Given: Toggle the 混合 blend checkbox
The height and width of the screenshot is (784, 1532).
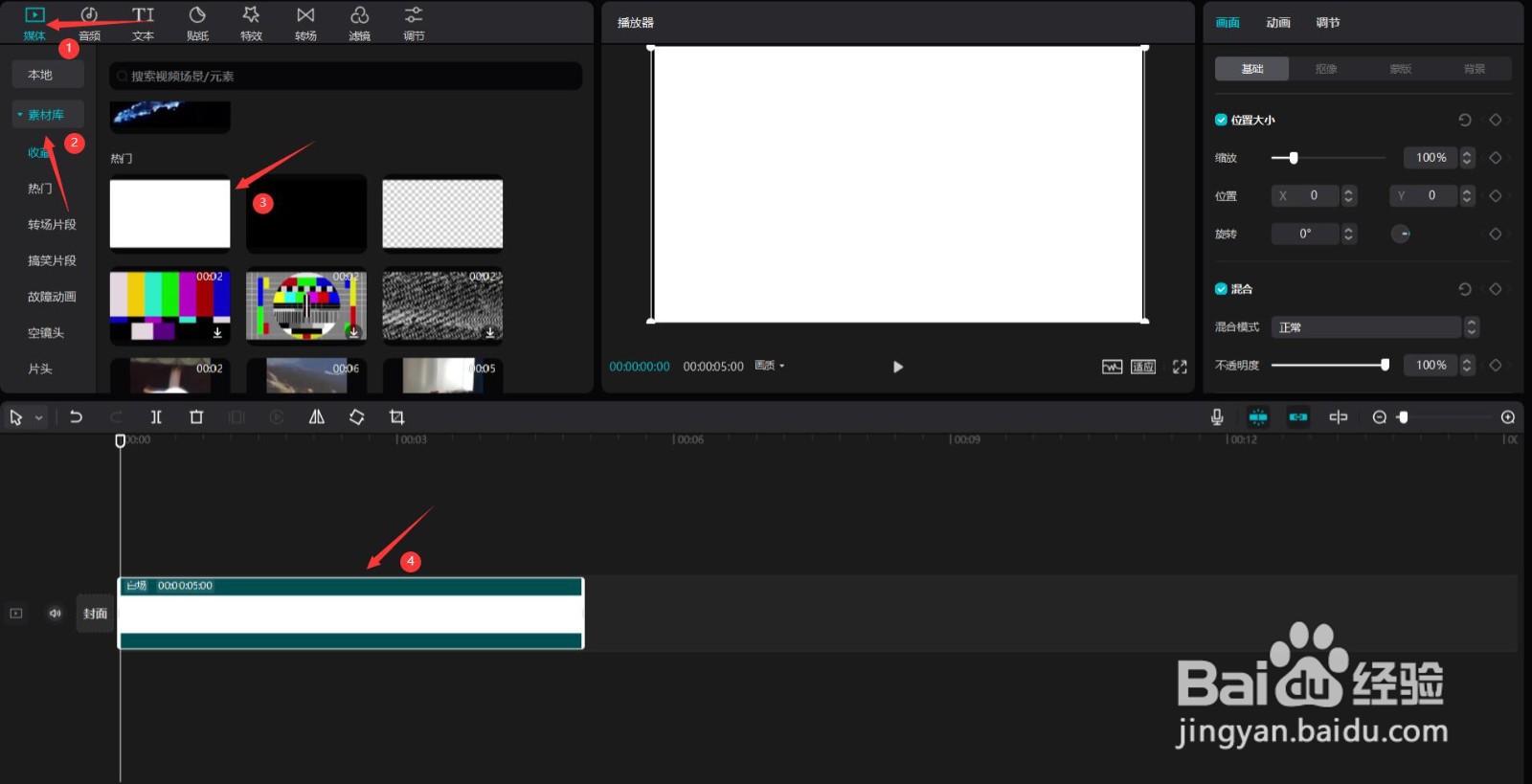Looking at the screenshot, I should (x=1221, y=289).
